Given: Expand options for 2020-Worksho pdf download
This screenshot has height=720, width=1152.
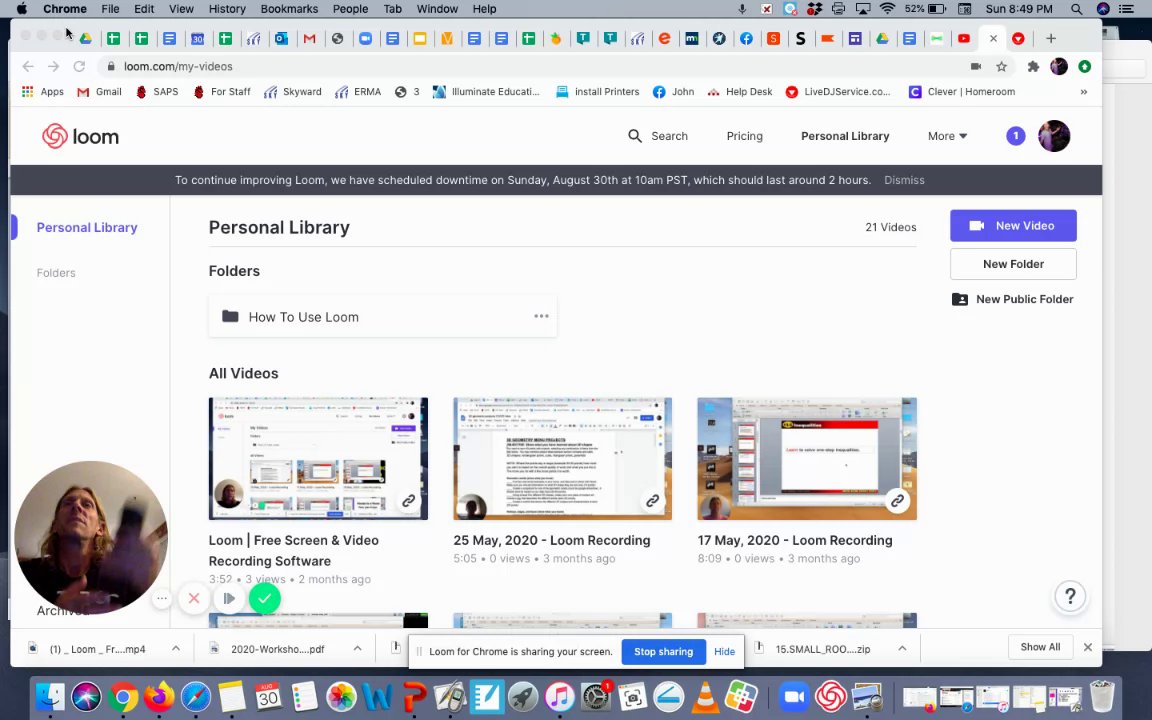Looking at the screenshot, I should 357,648.
